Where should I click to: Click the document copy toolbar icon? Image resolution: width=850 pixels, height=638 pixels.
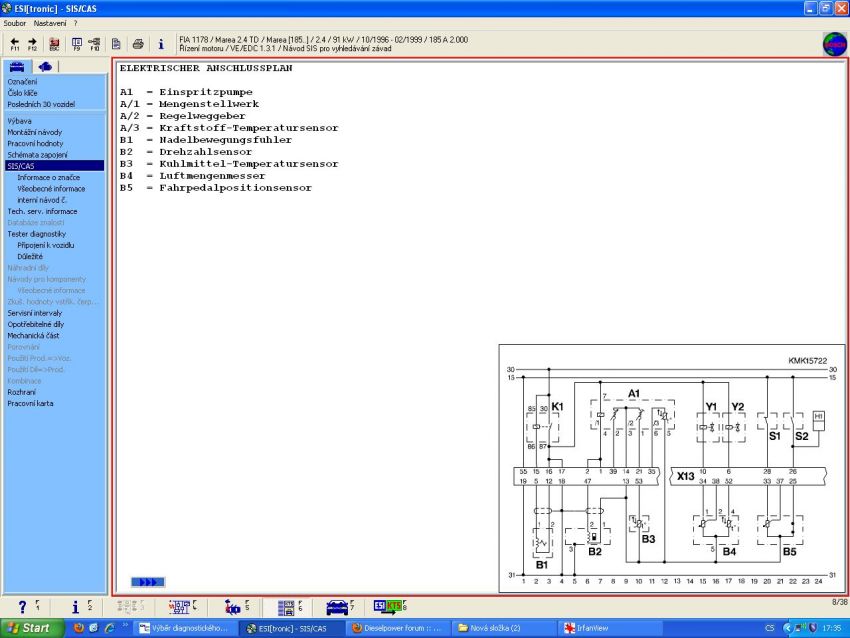click(x=116, y=44)
